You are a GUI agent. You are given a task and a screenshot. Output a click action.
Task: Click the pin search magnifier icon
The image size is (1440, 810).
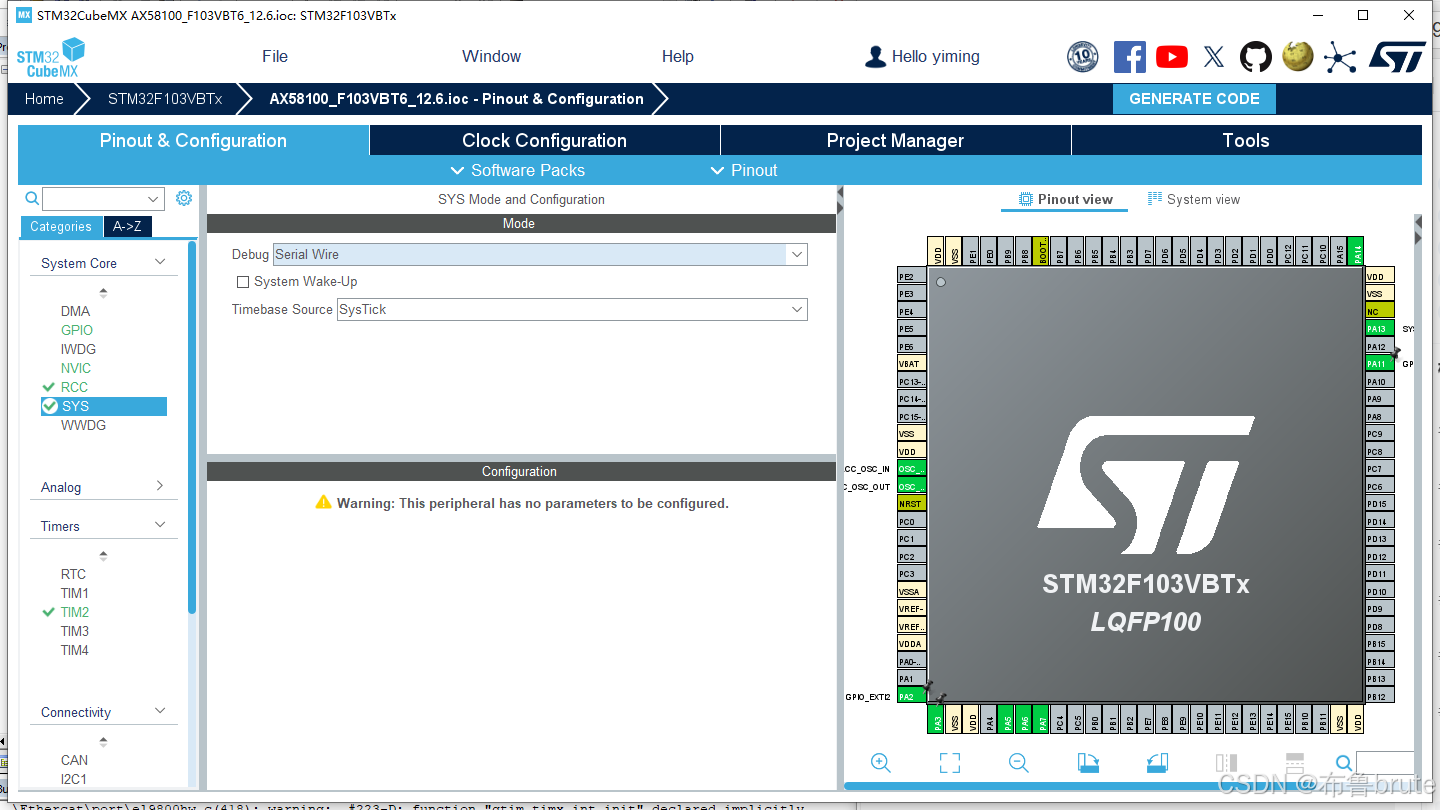click(x=1344, y=763)
